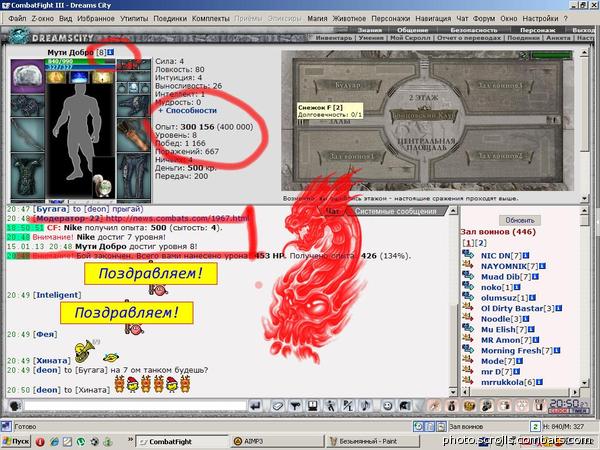Image resolution: width=600 pixels, height=450 pixels.
Task: Click the Будуар location on the map
Action: pyautogui.click(x=347, y=85)
